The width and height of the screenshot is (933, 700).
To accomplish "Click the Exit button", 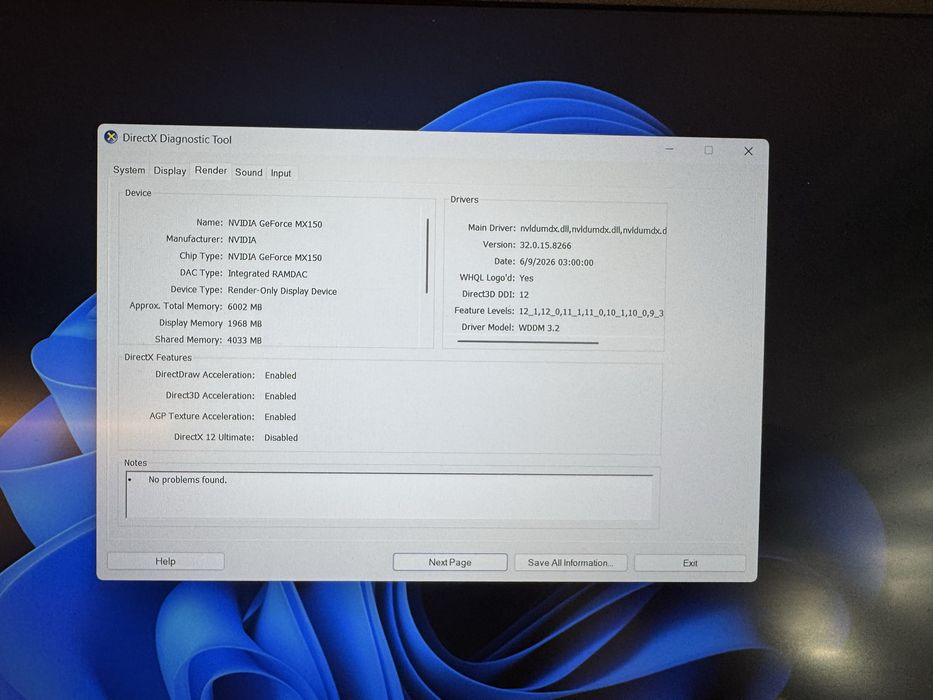I will pos(690,563).
